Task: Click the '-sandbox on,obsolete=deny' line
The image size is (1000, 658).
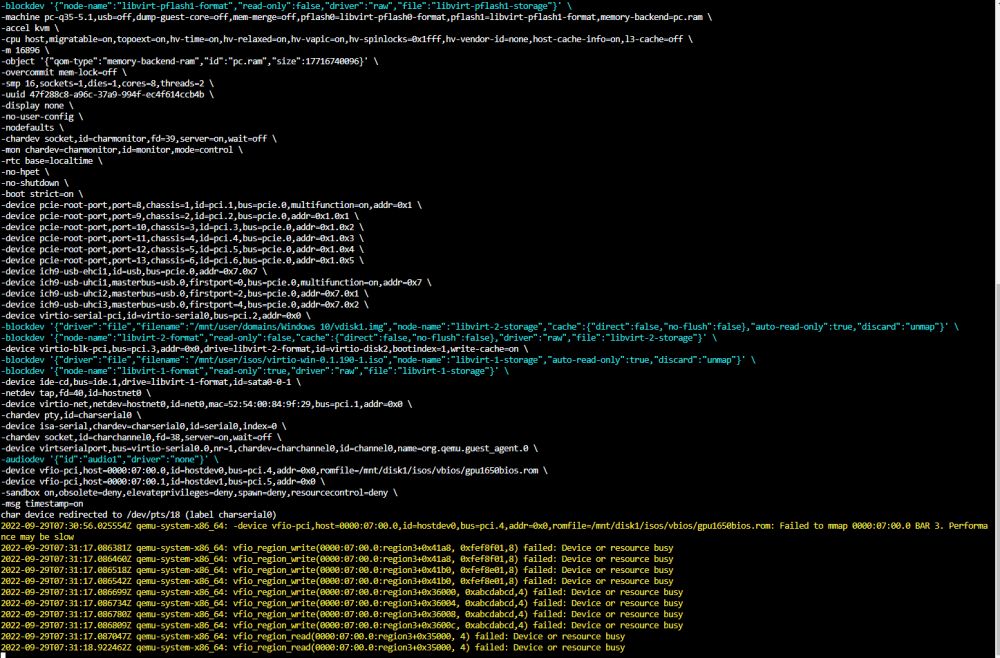Action: [x=199, y=492]
